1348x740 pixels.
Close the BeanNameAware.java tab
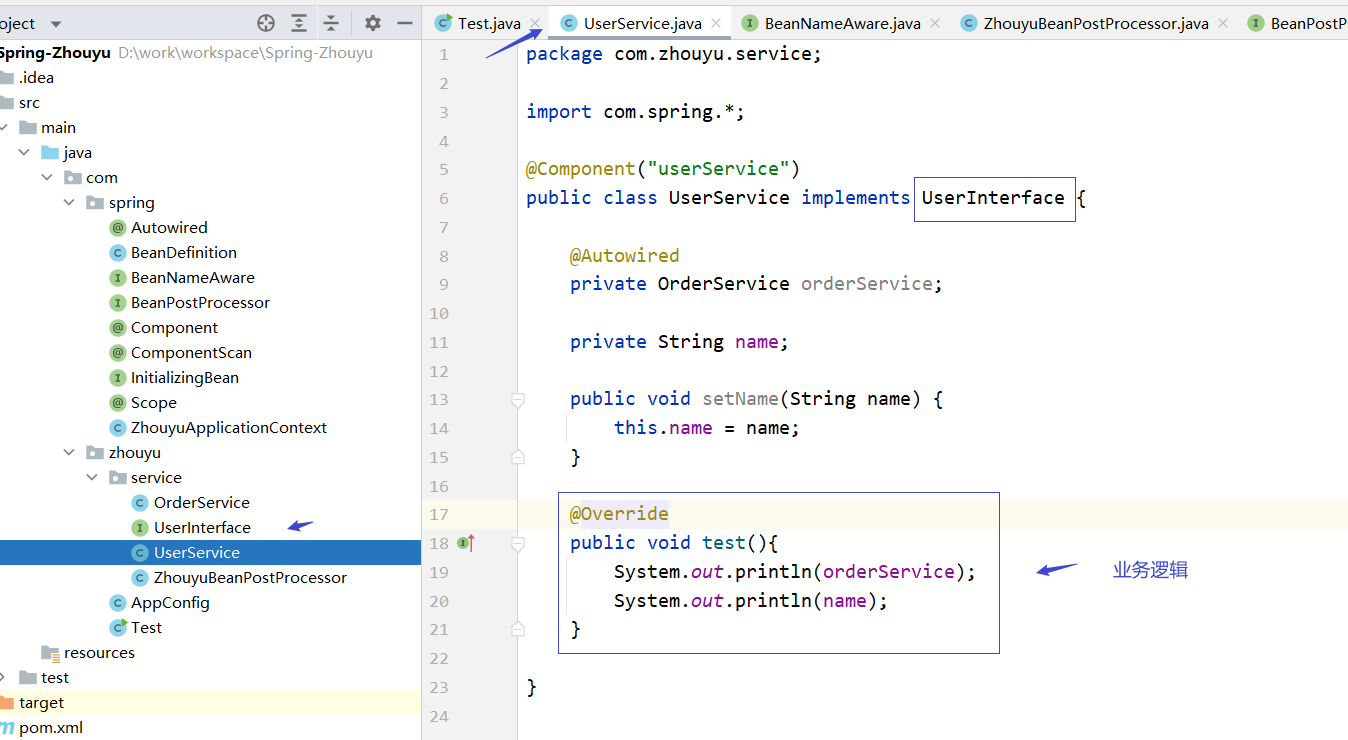click(x=934, y=23)
